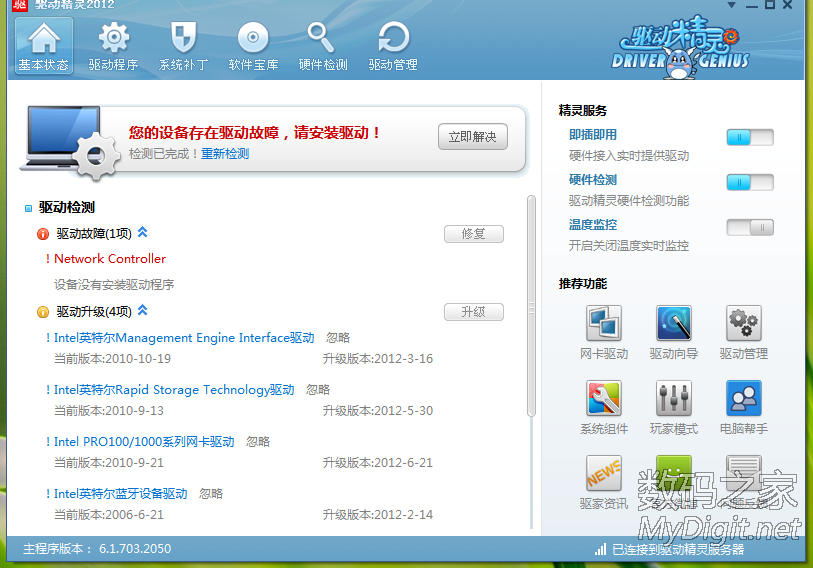Screen dimensions: 813x568
Task: Launch the 驱动向导 wizard icon
Action: [674, 323]
